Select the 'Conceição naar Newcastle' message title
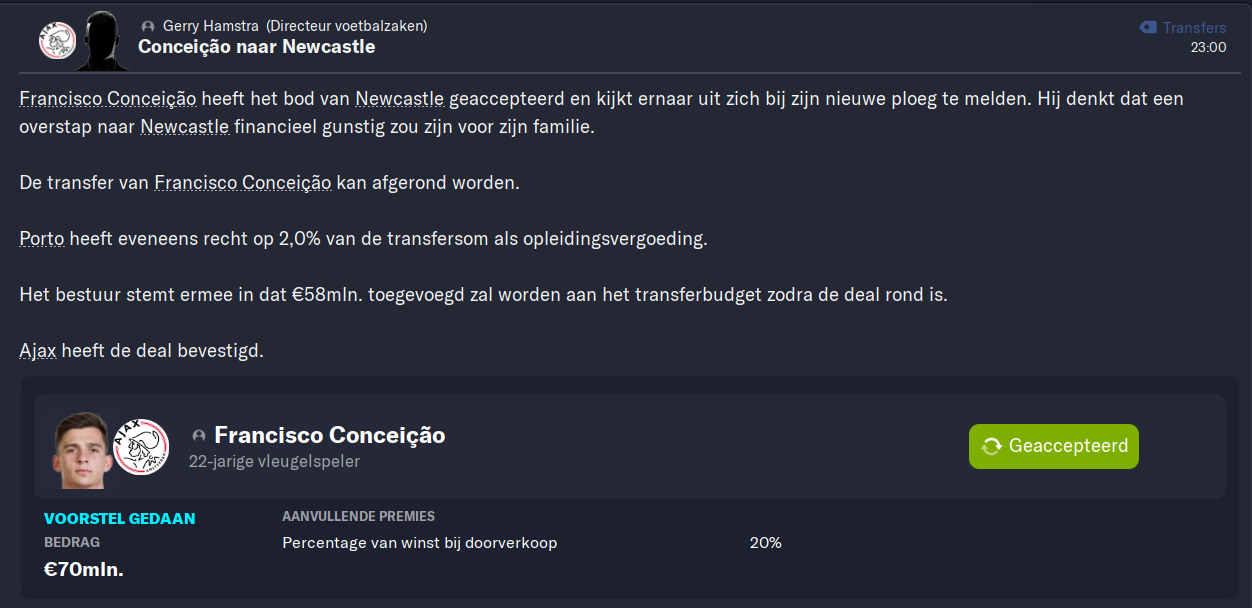Viewport: 1252px width, 608px height. 257,47
